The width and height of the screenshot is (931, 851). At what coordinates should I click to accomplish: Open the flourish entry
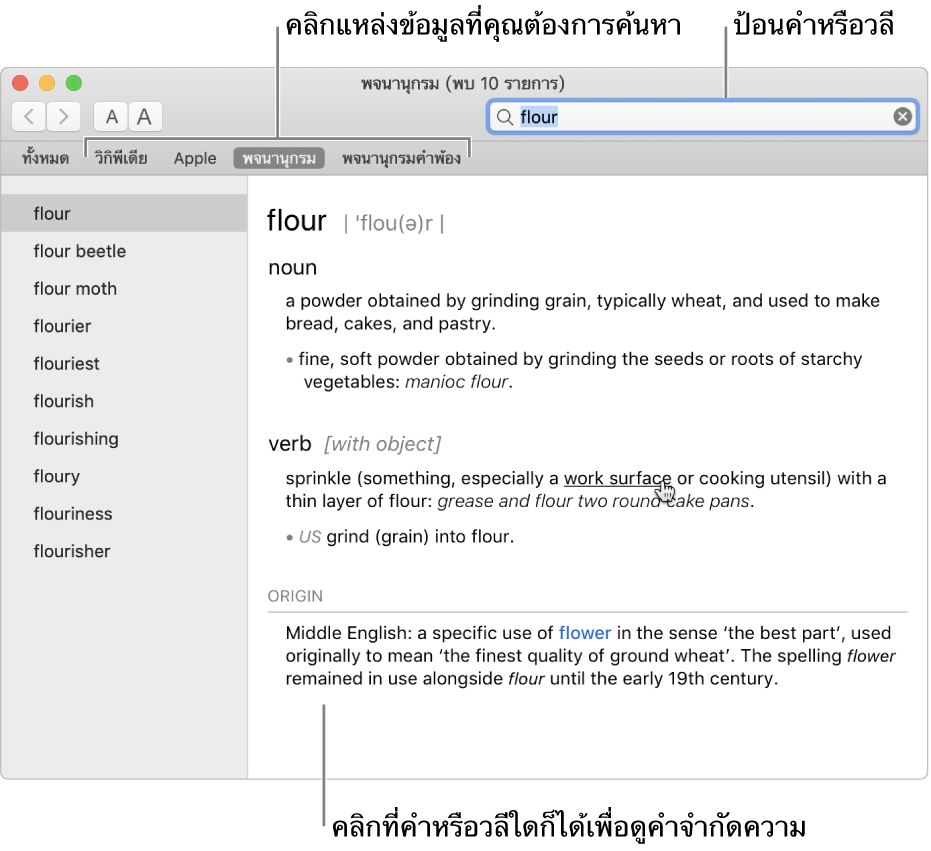pyautogui.click(x=124, y=401)
